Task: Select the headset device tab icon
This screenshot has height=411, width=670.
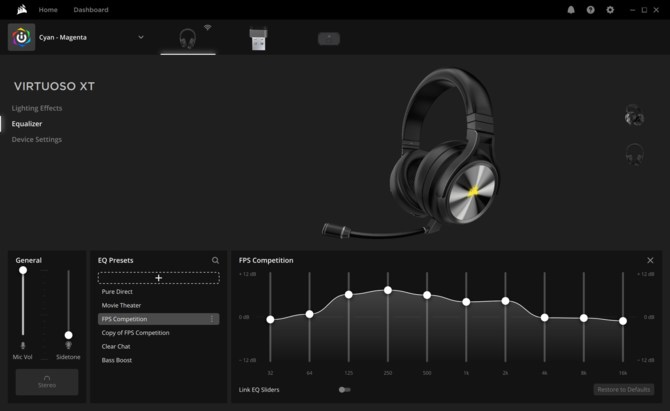Action: coord(188,38)
